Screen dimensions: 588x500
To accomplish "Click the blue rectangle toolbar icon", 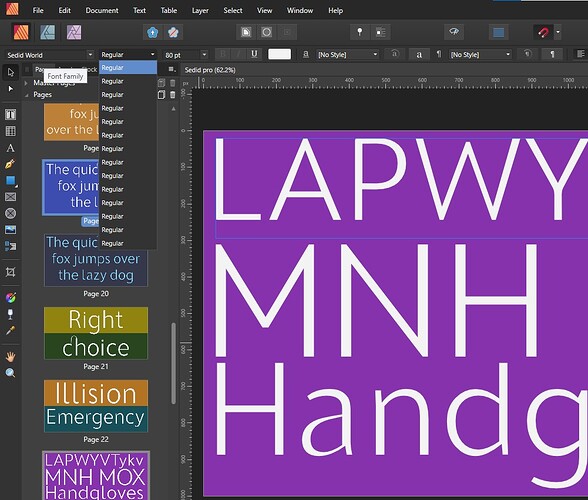I will pyautogui.click(x=498, y=32).
